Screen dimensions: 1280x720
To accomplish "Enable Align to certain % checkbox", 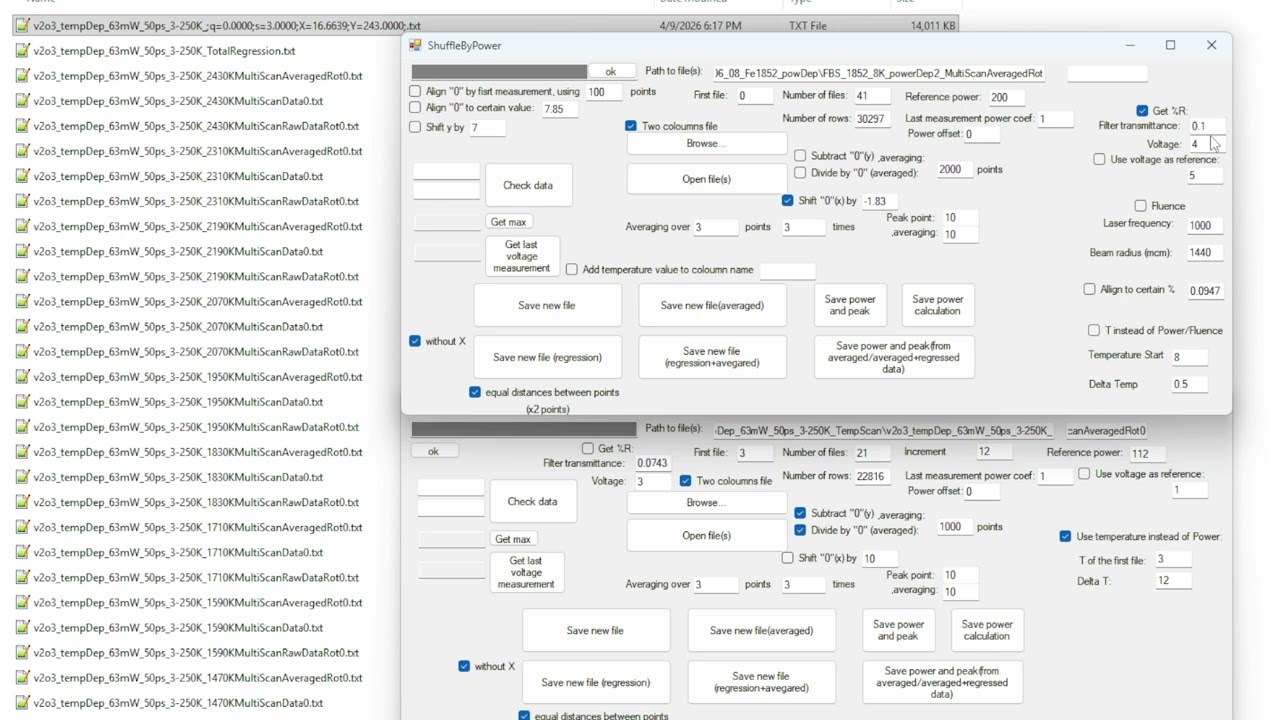I will tap(1089, 289).
